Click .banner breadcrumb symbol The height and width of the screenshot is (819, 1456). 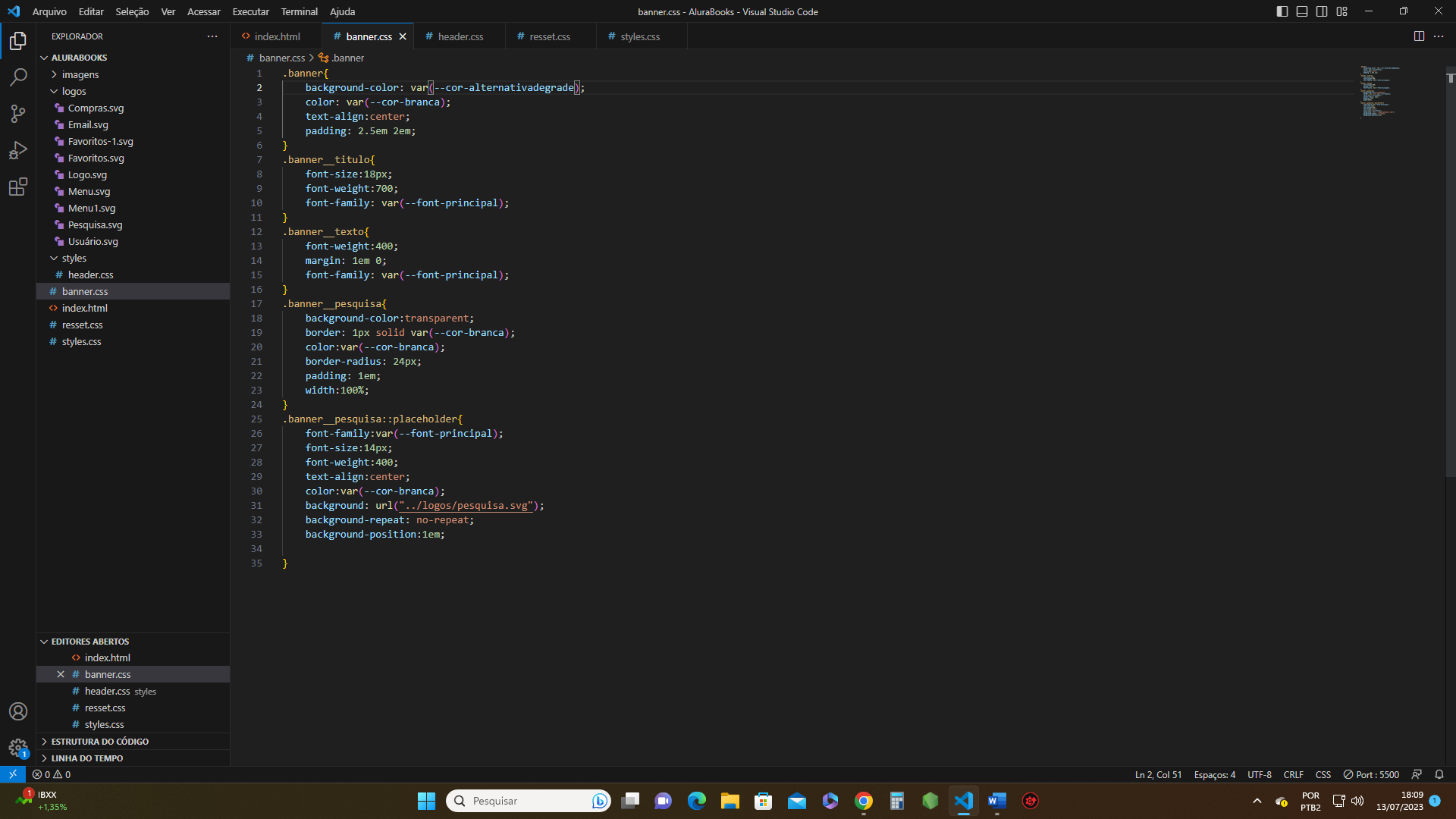341,58
